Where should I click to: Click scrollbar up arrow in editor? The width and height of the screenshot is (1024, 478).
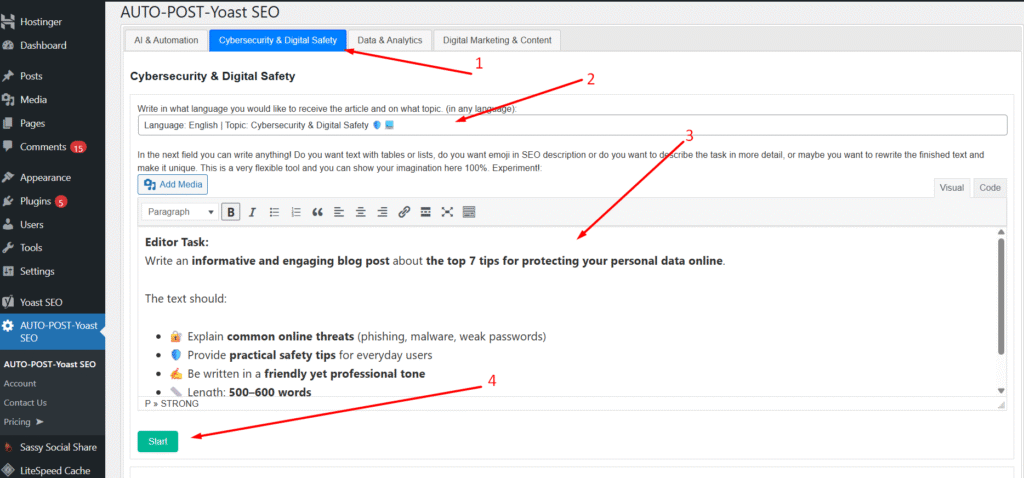coord(1001,232)
